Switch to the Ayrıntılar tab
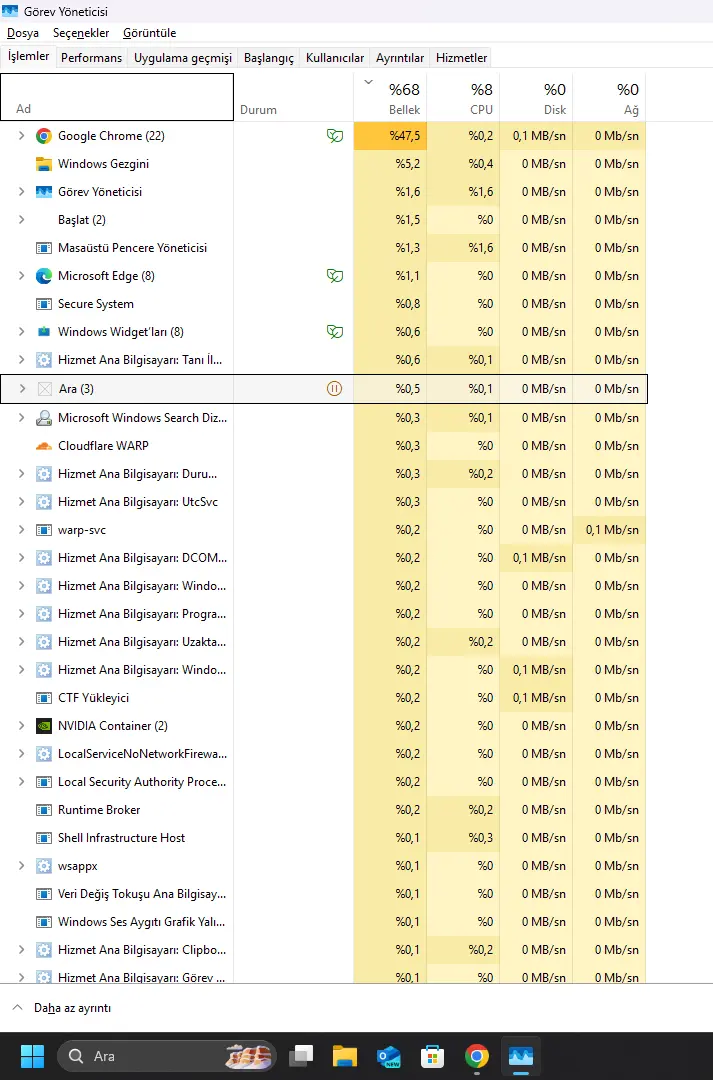 point(400,58)
